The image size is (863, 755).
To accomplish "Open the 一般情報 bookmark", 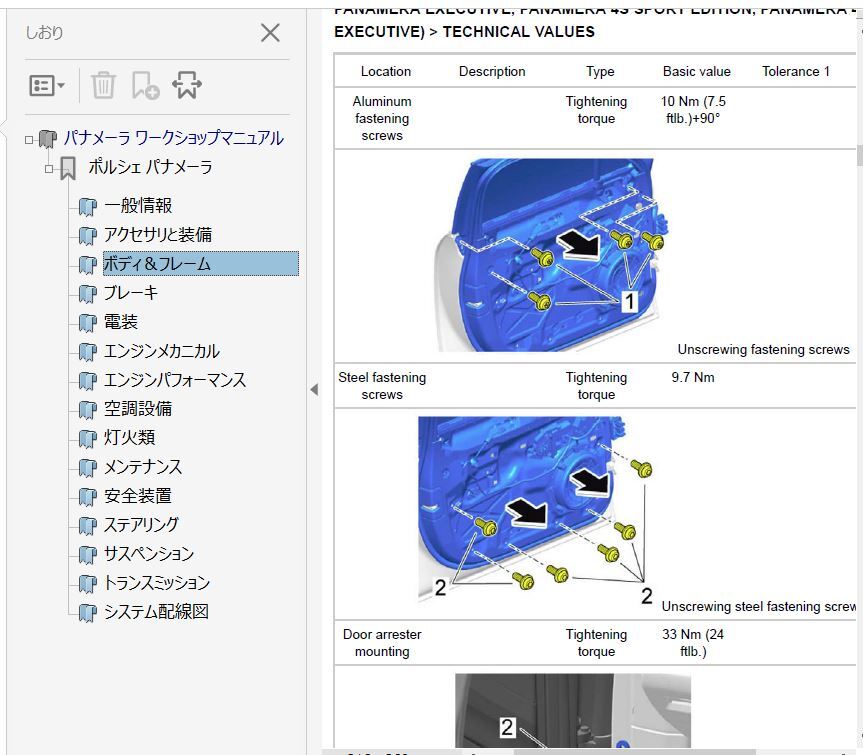I will (x=138, y=206).
